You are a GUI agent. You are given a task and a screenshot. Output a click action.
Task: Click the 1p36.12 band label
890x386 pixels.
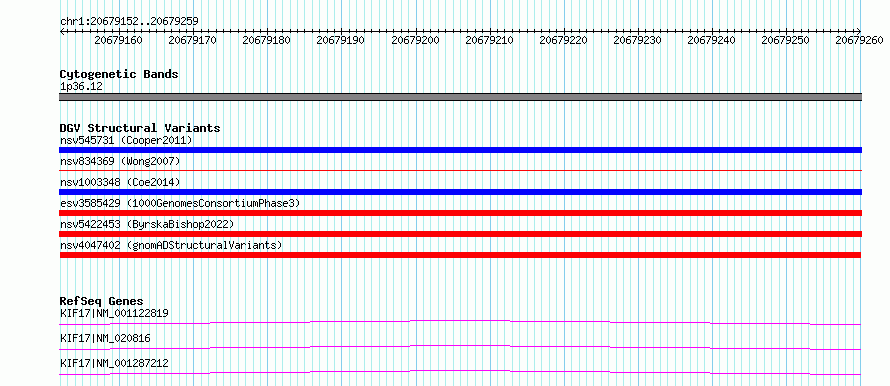coord(82,87)
